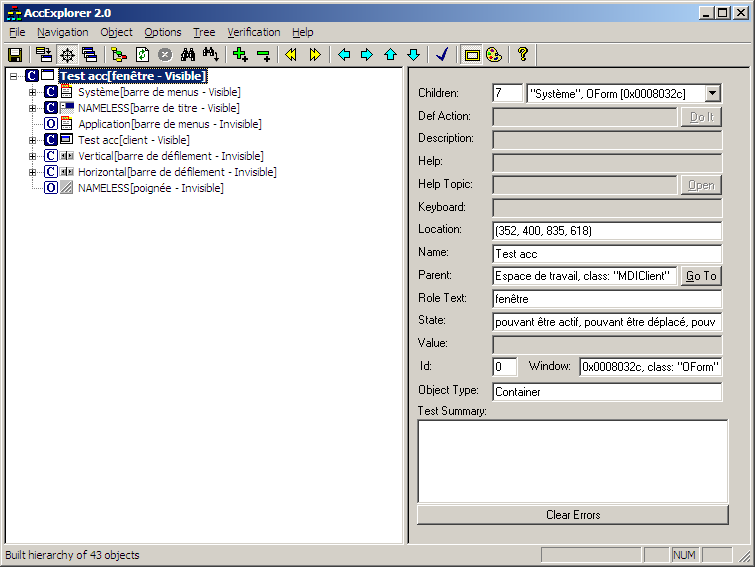
Task: Open the Navigation menu
Action: pyautogui.click(x=63, y=32)
